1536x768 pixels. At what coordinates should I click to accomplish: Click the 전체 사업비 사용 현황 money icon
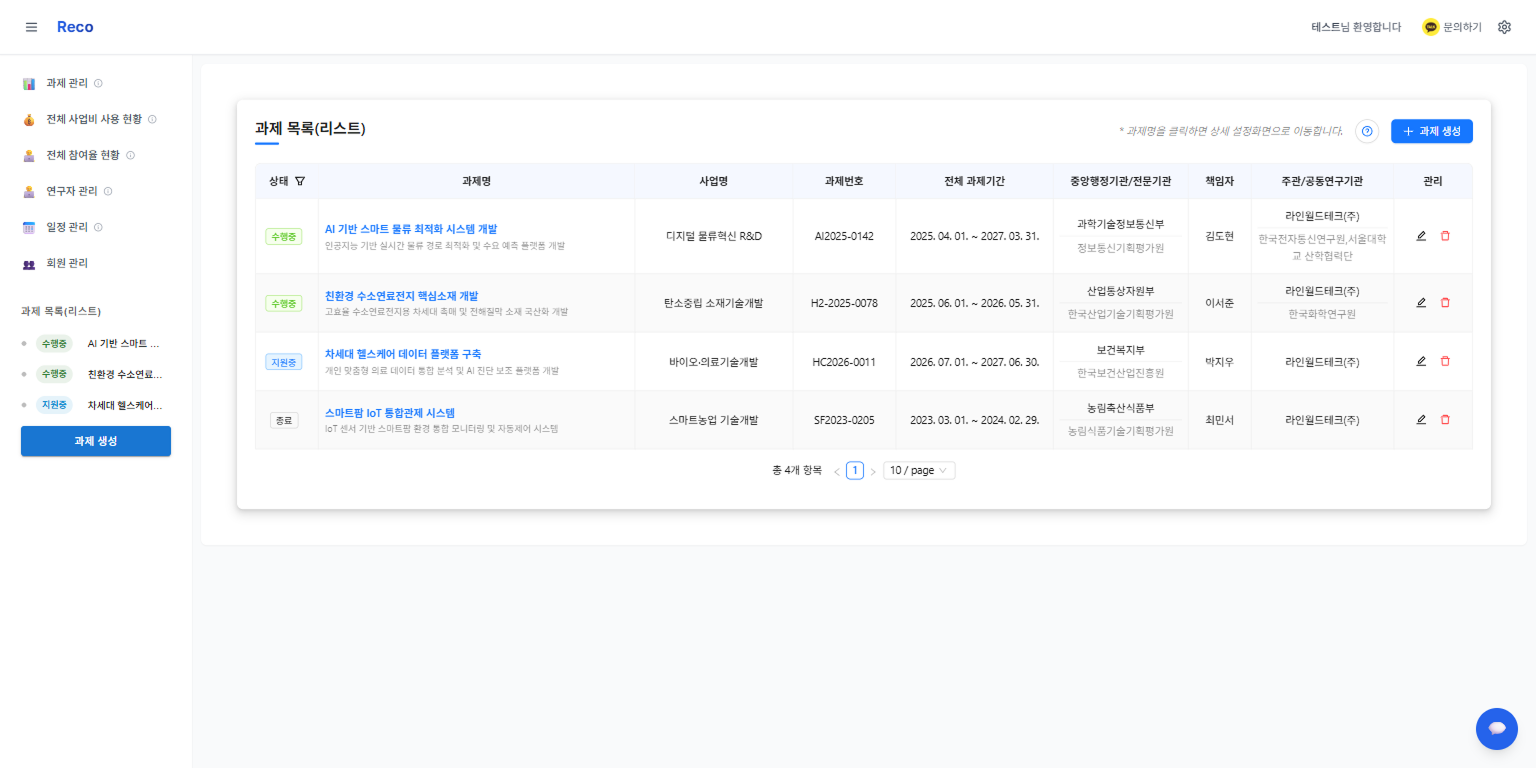pos(29,119)
